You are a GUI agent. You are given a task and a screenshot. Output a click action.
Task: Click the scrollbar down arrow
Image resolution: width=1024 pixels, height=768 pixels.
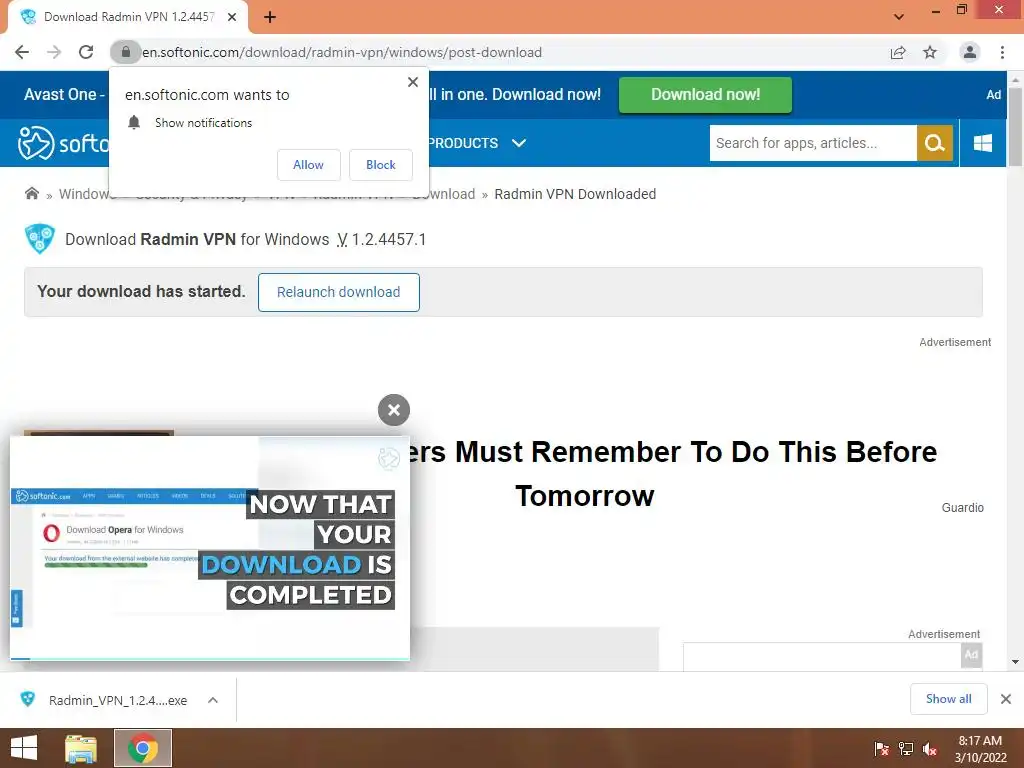point(1016,662)
